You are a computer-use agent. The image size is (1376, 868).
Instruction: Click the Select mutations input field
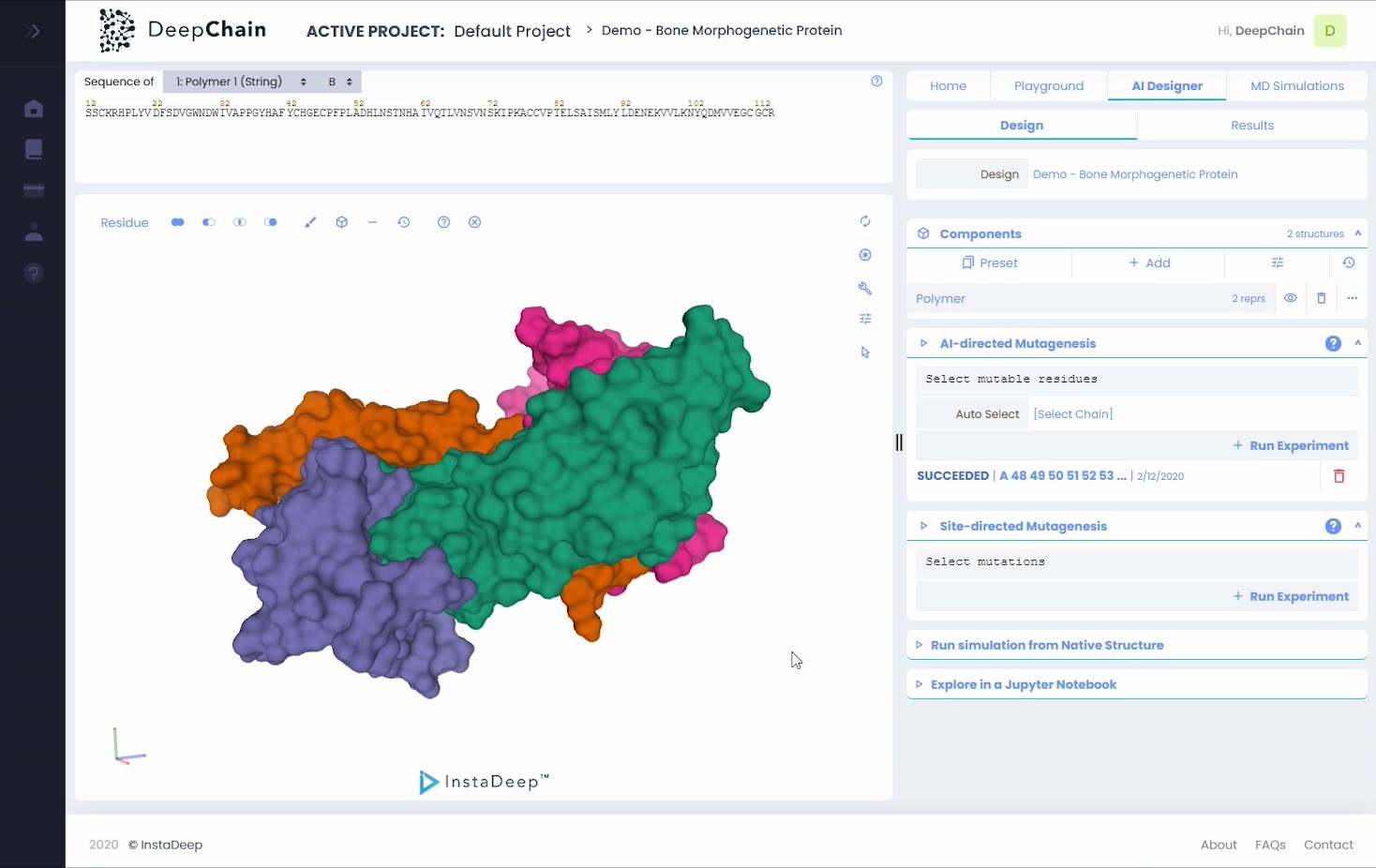[x=1136, y=561]
